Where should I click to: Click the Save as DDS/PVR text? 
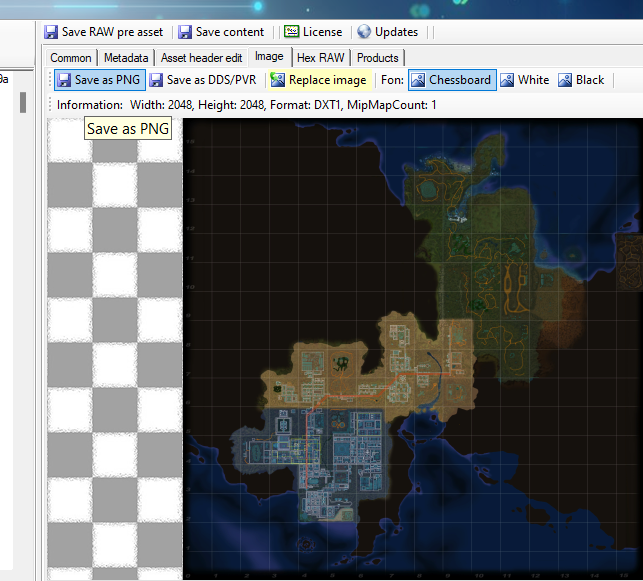coord(212,80)
